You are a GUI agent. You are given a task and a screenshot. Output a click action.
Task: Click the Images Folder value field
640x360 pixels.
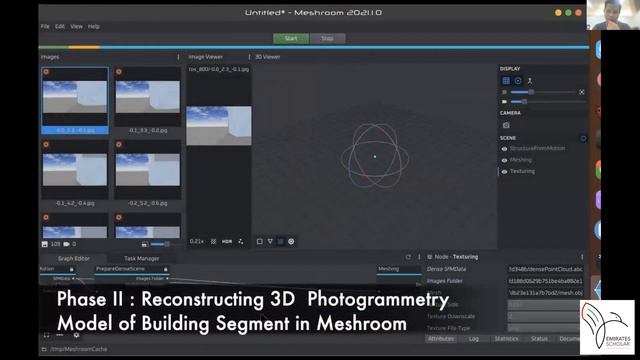click(545, 281)
